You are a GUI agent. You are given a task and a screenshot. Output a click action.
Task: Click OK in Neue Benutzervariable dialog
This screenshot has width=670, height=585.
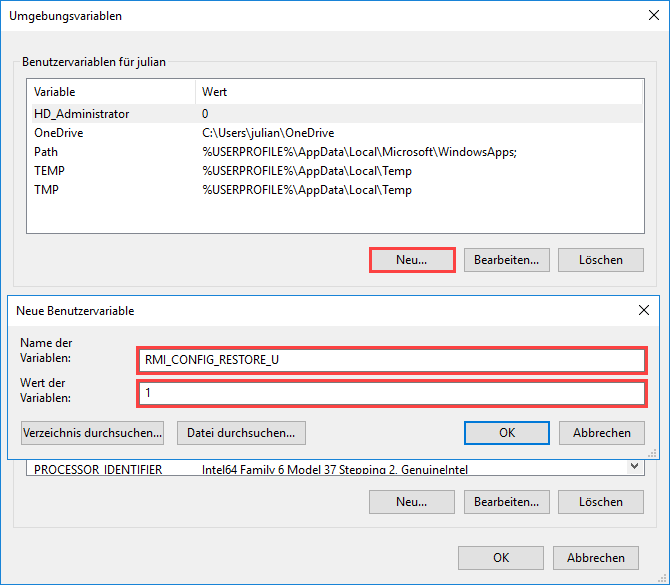507,433
